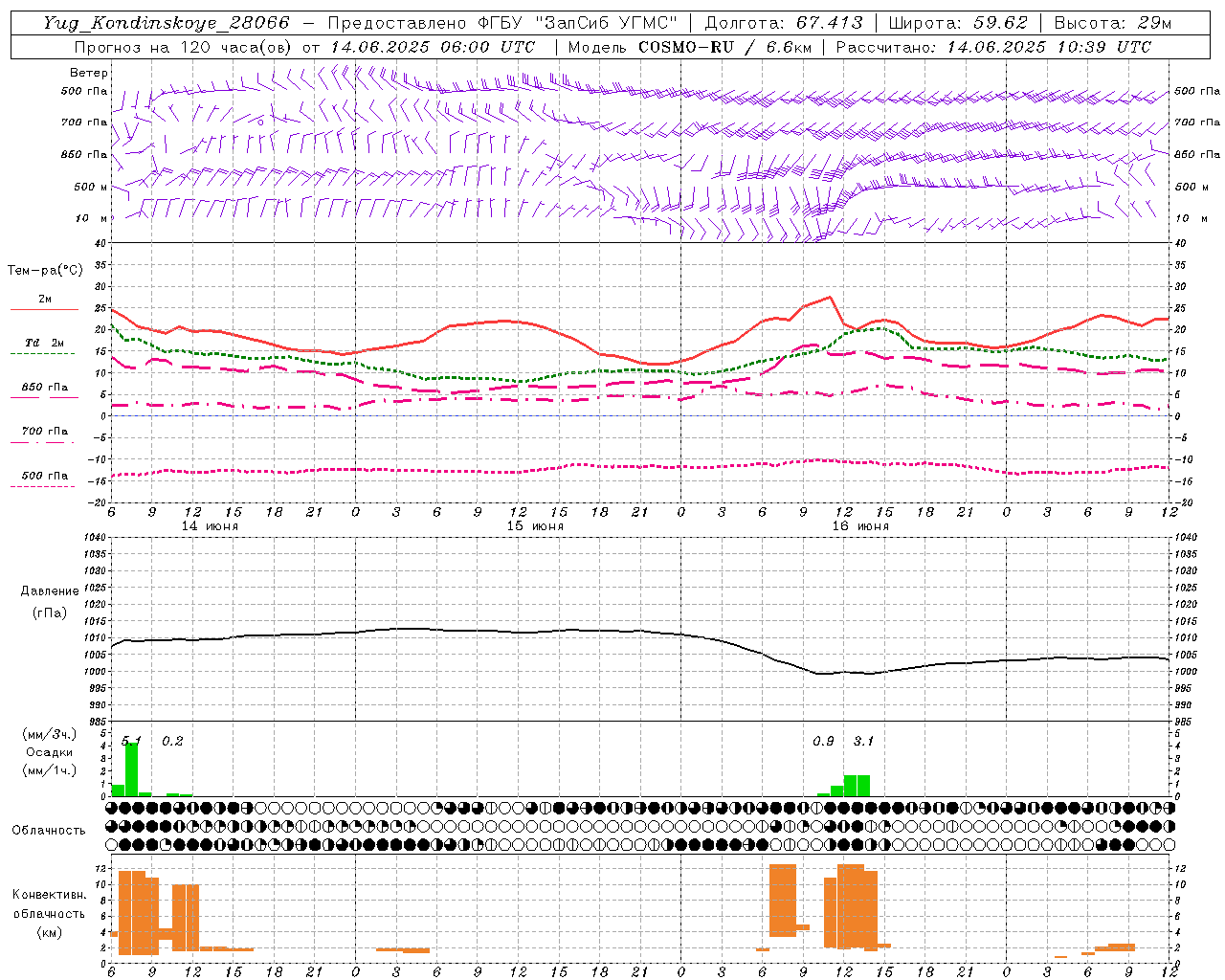
Task: Click the 16 июня date label
Action: [x=860, y=526]
